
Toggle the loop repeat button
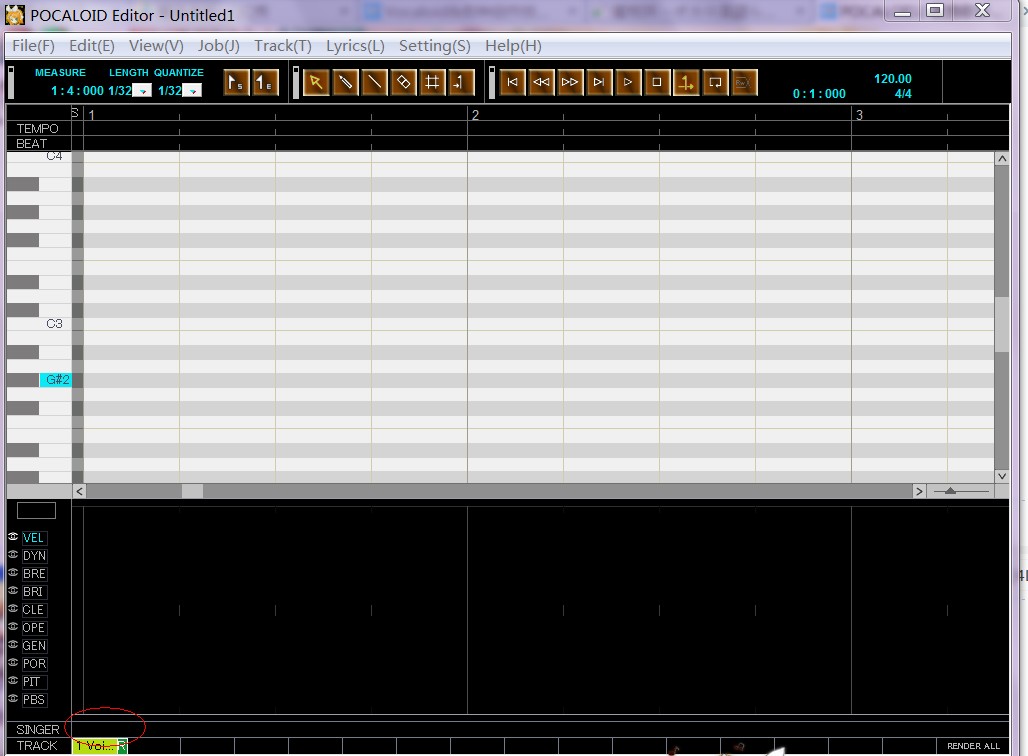click(x=715, y=83)
